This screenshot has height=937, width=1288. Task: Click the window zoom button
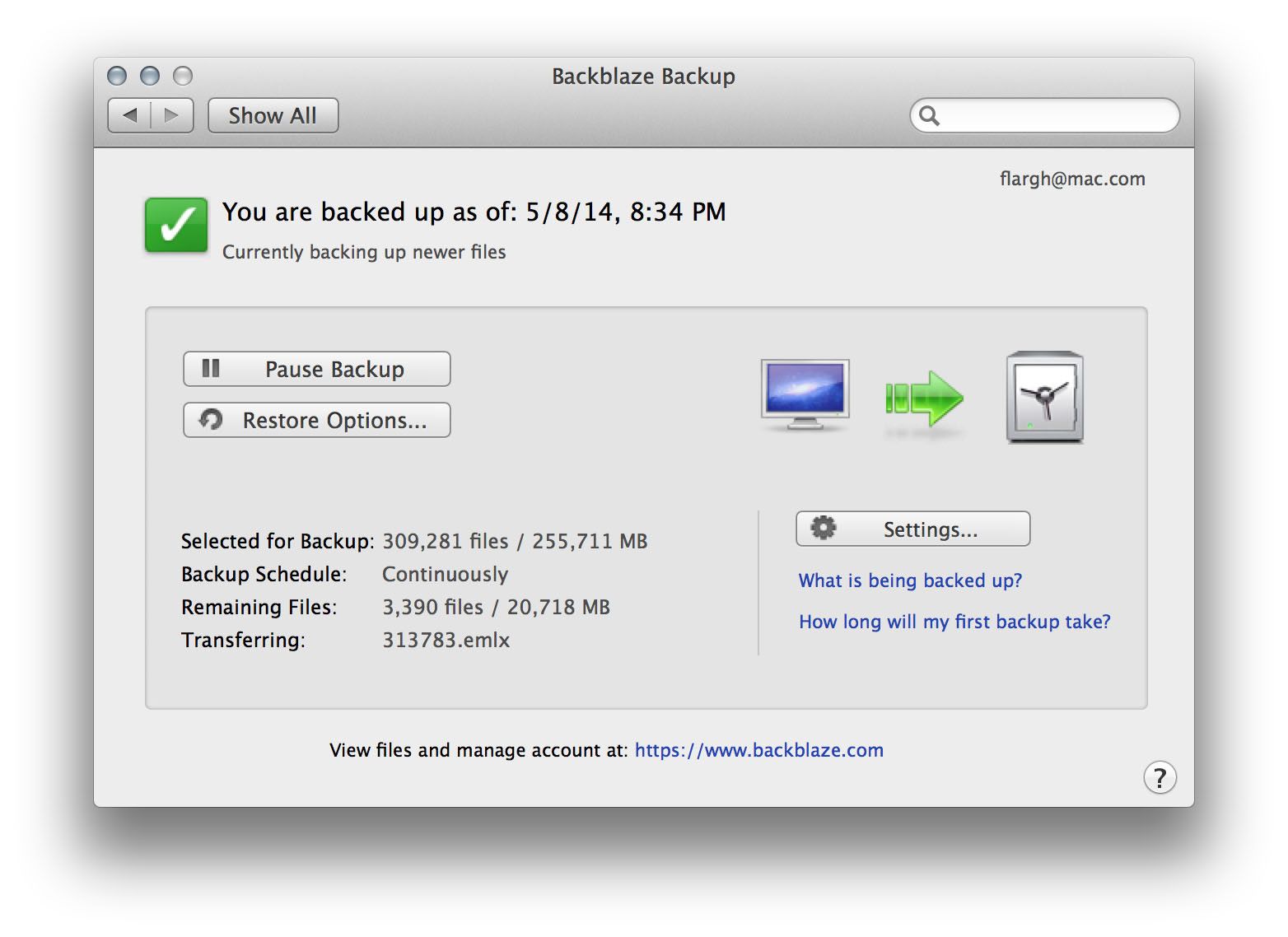click(183, 76)
